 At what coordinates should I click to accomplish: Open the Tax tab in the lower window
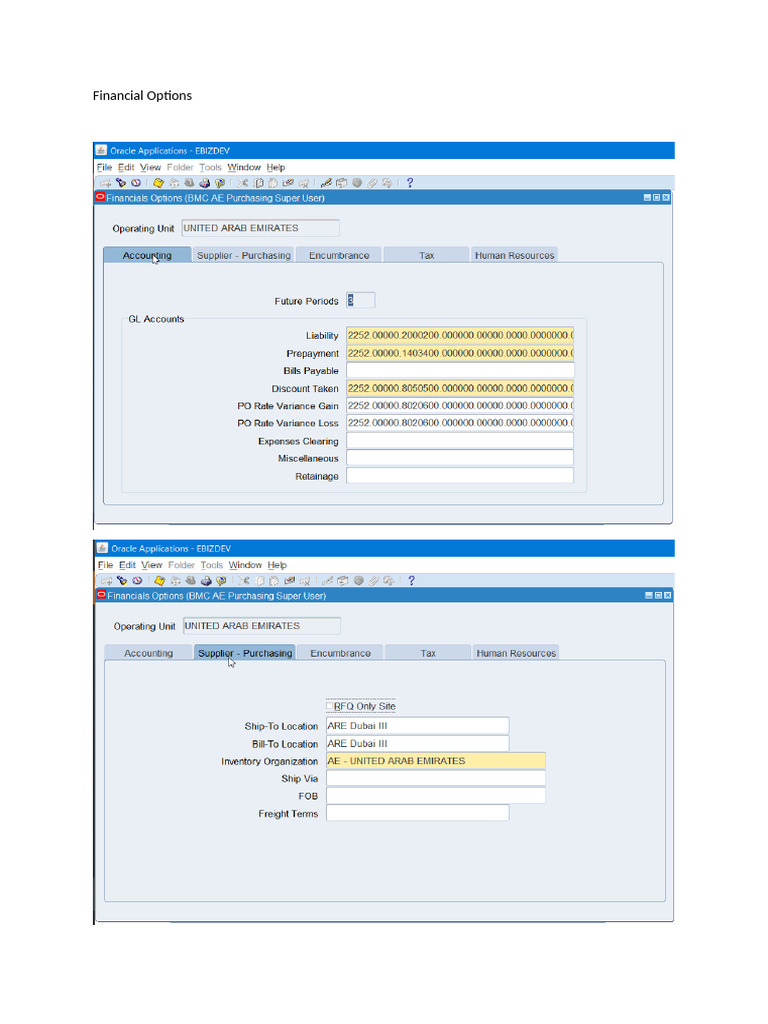[x=428, y=653]
